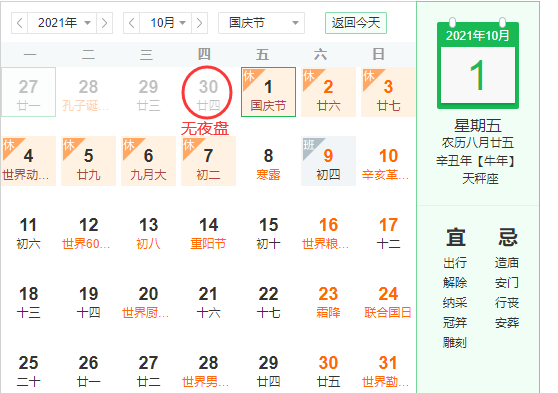558x393 pixels.
Task: Select October 2 holiday cell
Action: coord(328,92)
